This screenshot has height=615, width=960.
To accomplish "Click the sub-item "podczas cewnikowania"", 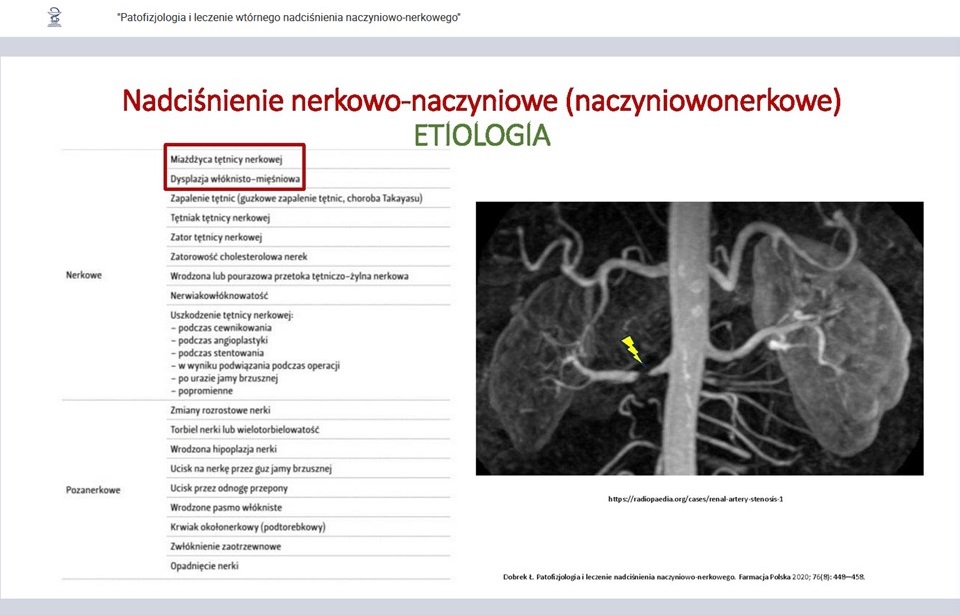I will pyautogui.click(x=221, y=328).
